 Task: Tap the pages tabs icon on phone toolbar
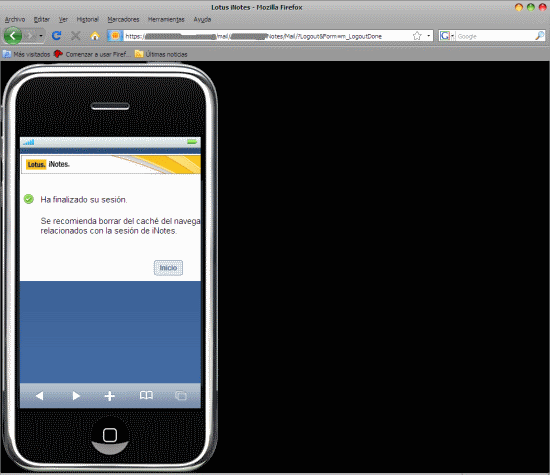[x=181, y=396]
